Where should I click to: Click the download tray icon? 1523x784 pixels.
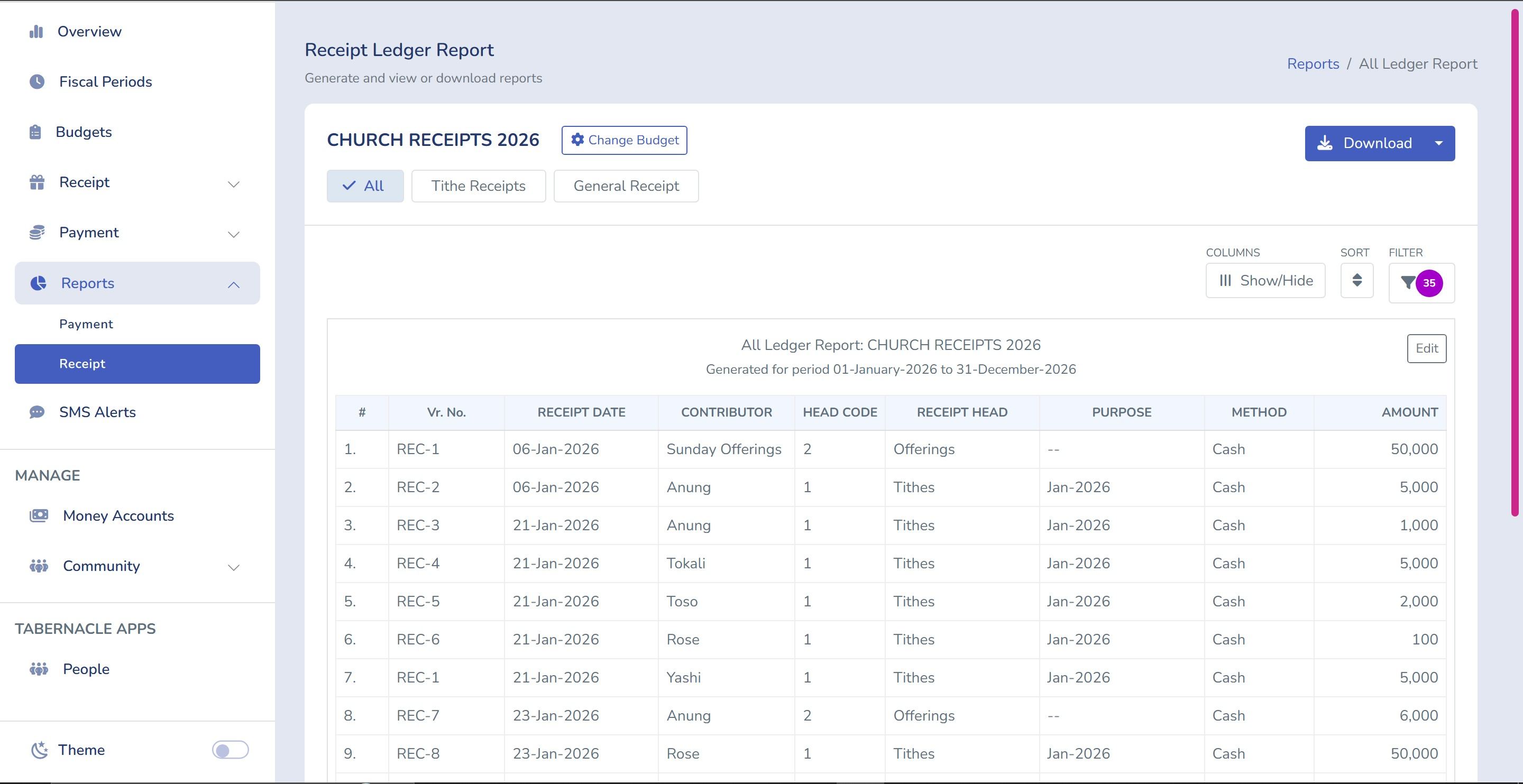click(1325, 143)
